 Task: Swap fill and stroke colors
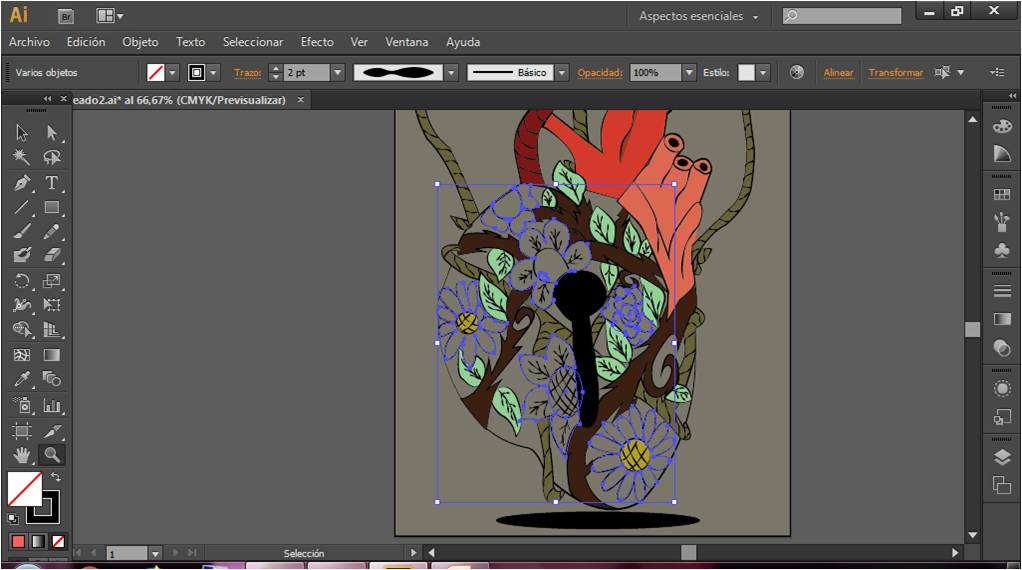click(55, 478)
